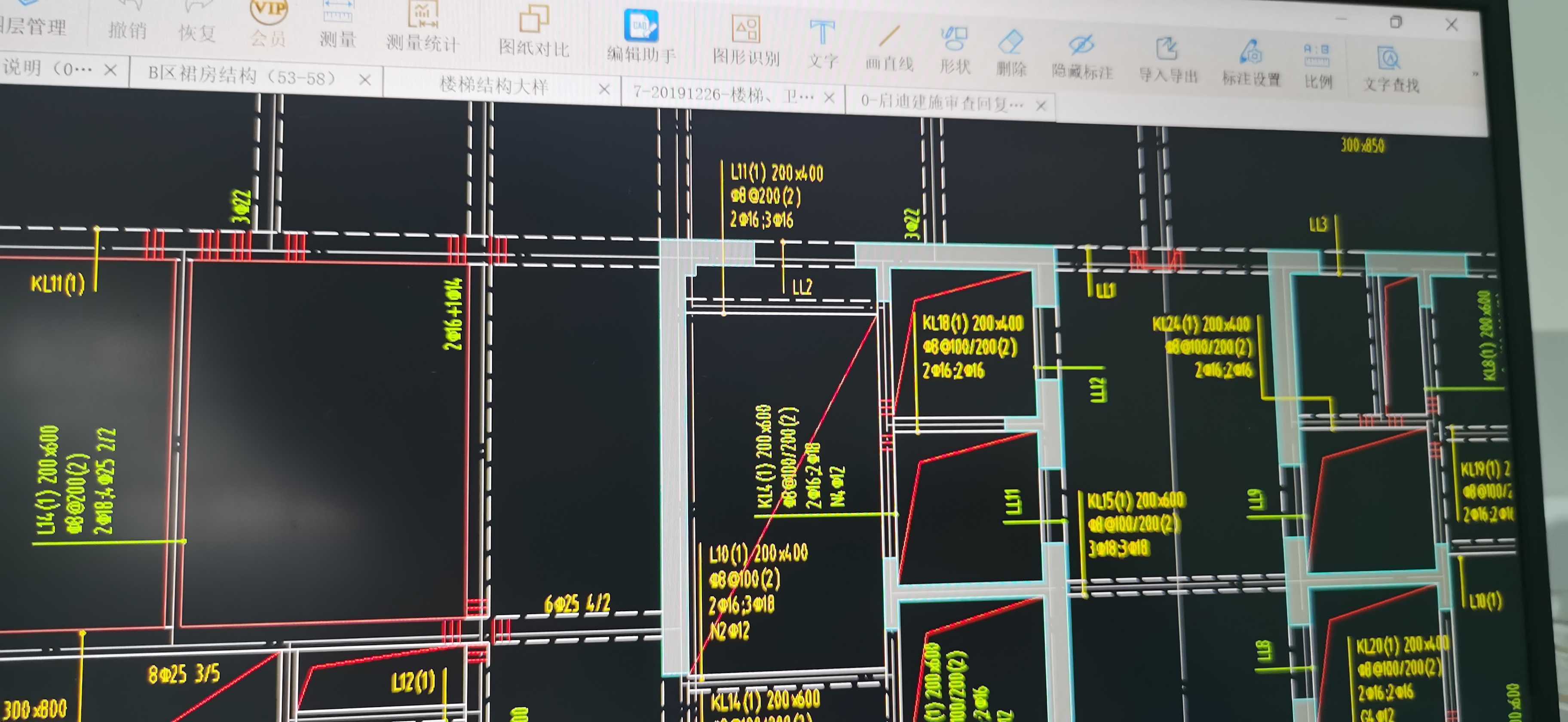The image size is (1568, 722).
Task: Click the KL11(1) beam label
Action: [57, 284]
